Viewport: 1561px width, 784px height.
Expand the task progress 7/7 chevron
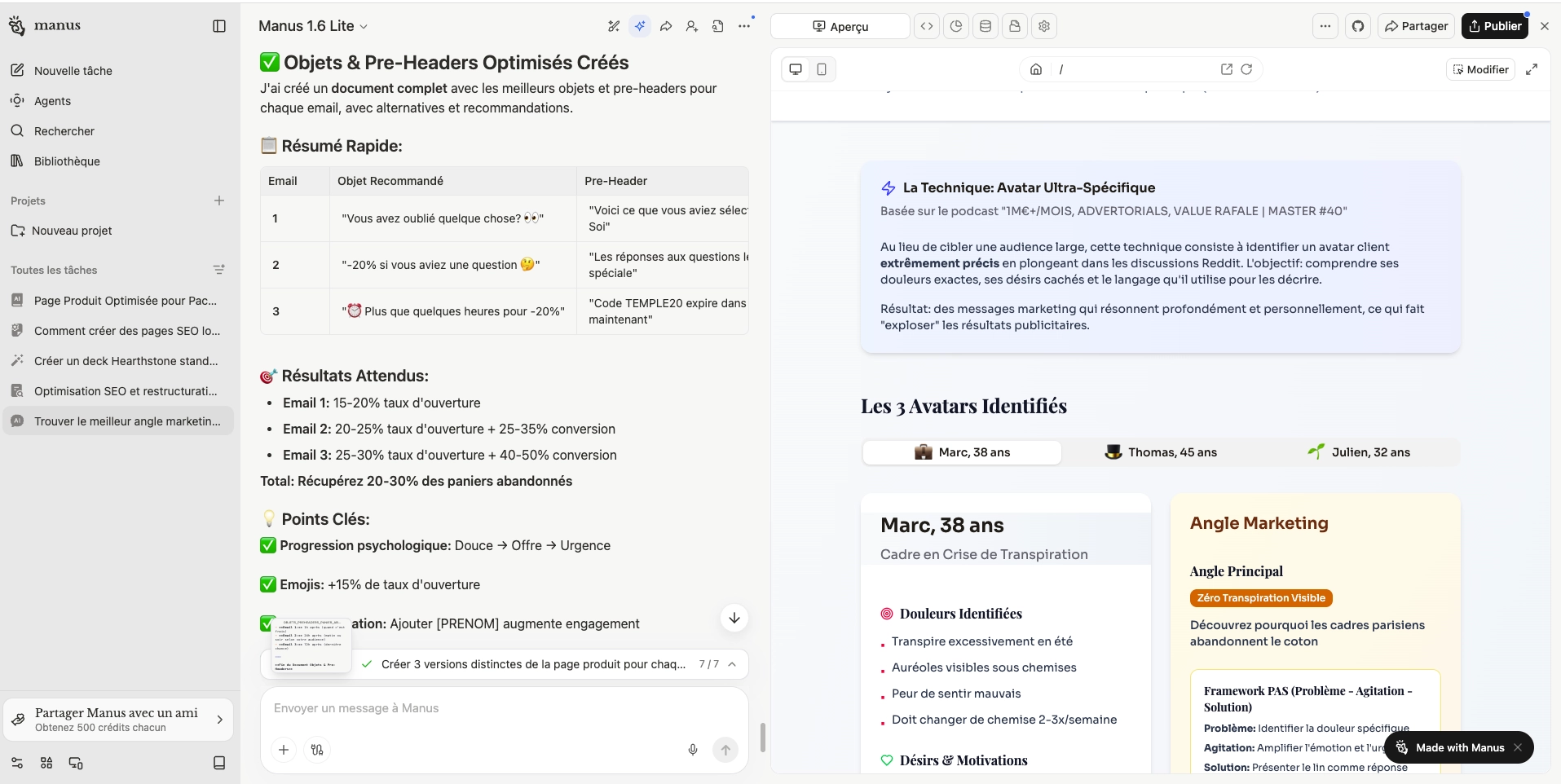[732, 664]
